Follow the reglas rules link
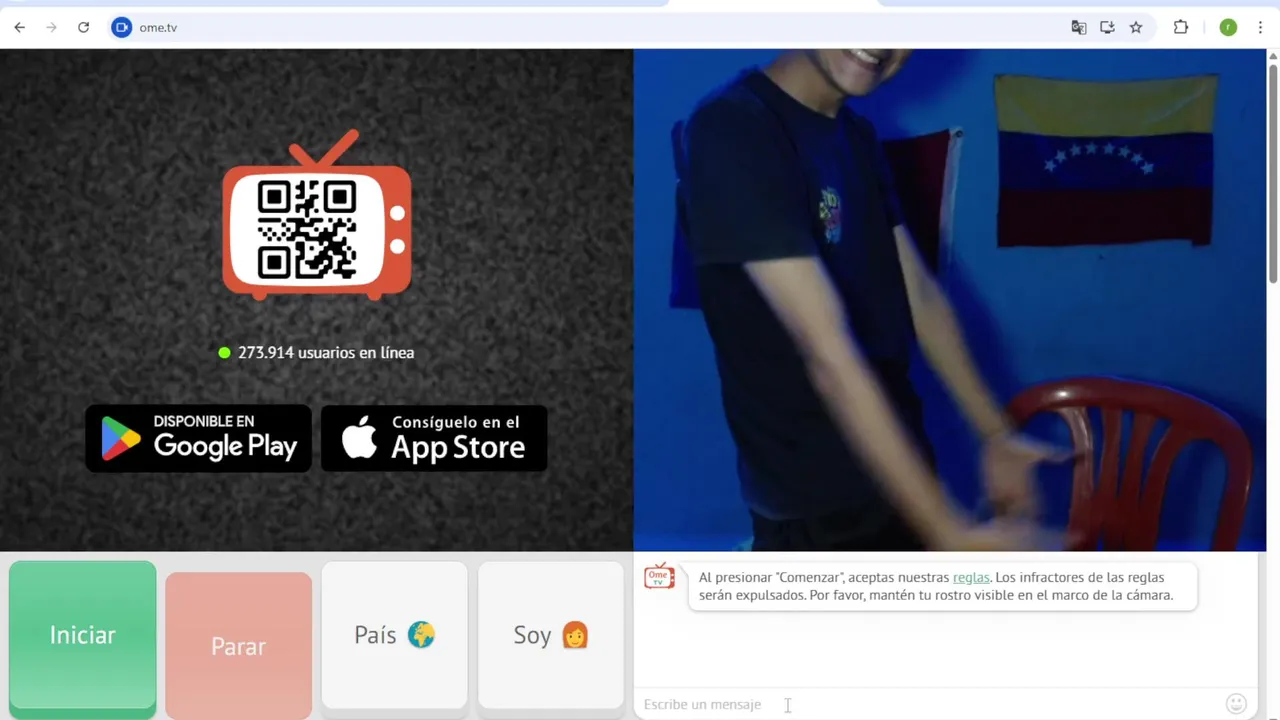1280x720 pixels. [971, 577]
